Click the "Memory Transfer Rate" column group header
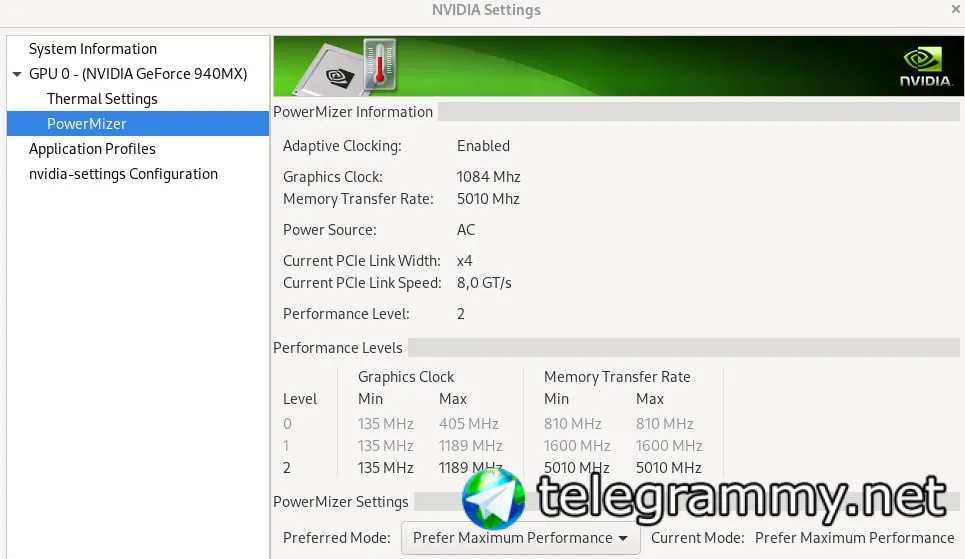Screen dimensions: 965x559 617,377
